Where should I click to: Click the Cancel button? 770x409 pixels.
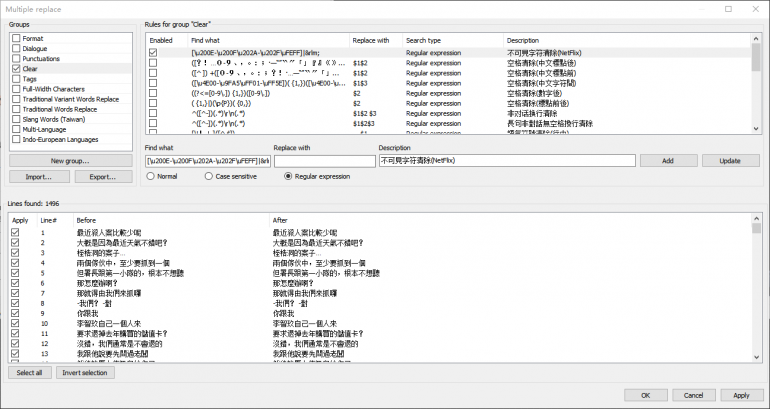pos(693,395)
